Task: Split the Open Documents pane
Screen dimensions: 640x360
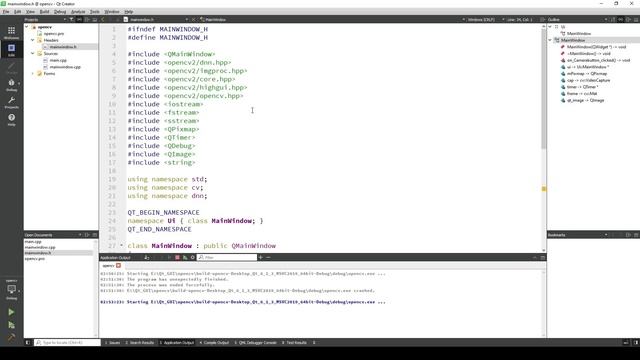Action: 87,235
